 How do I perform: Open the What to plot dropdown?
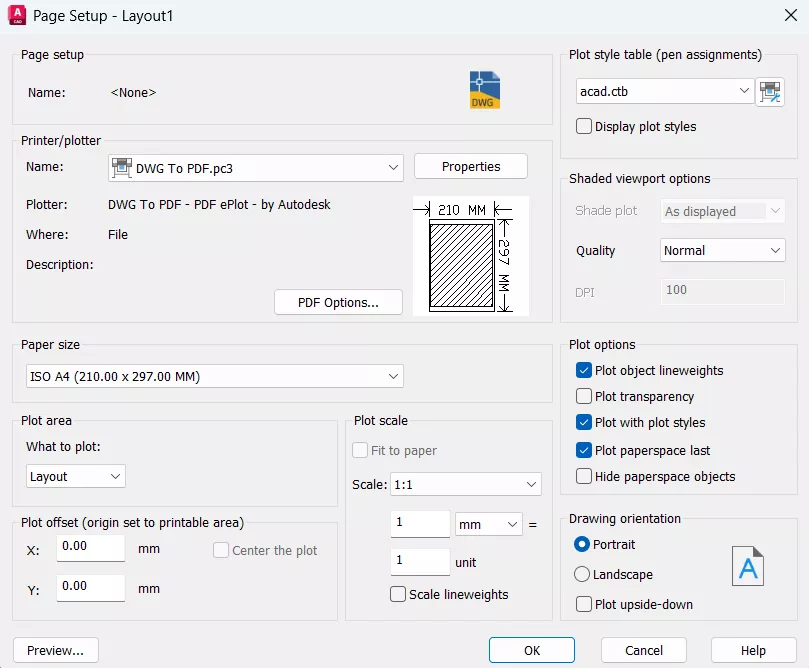[x=76, y=477]
